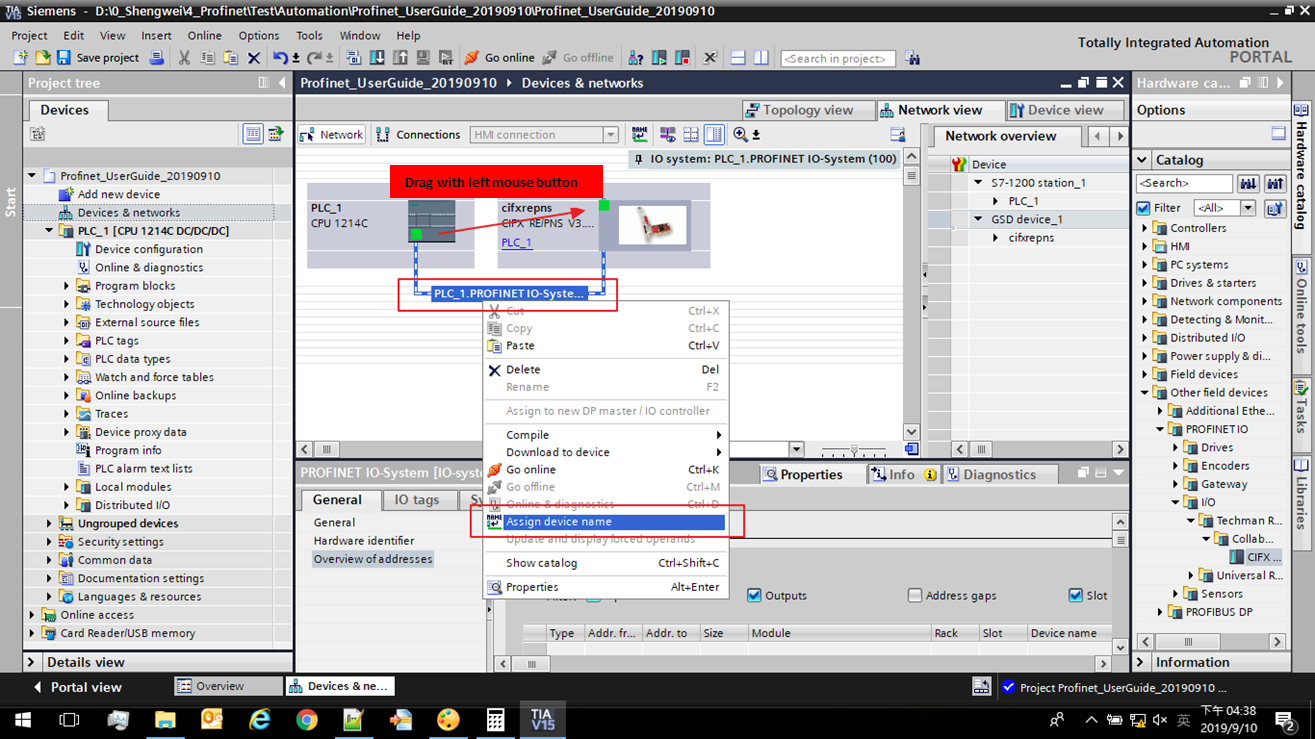Open the Online tools side tab
Viewport: 1315px width, 739px height.
point(1301,308)
